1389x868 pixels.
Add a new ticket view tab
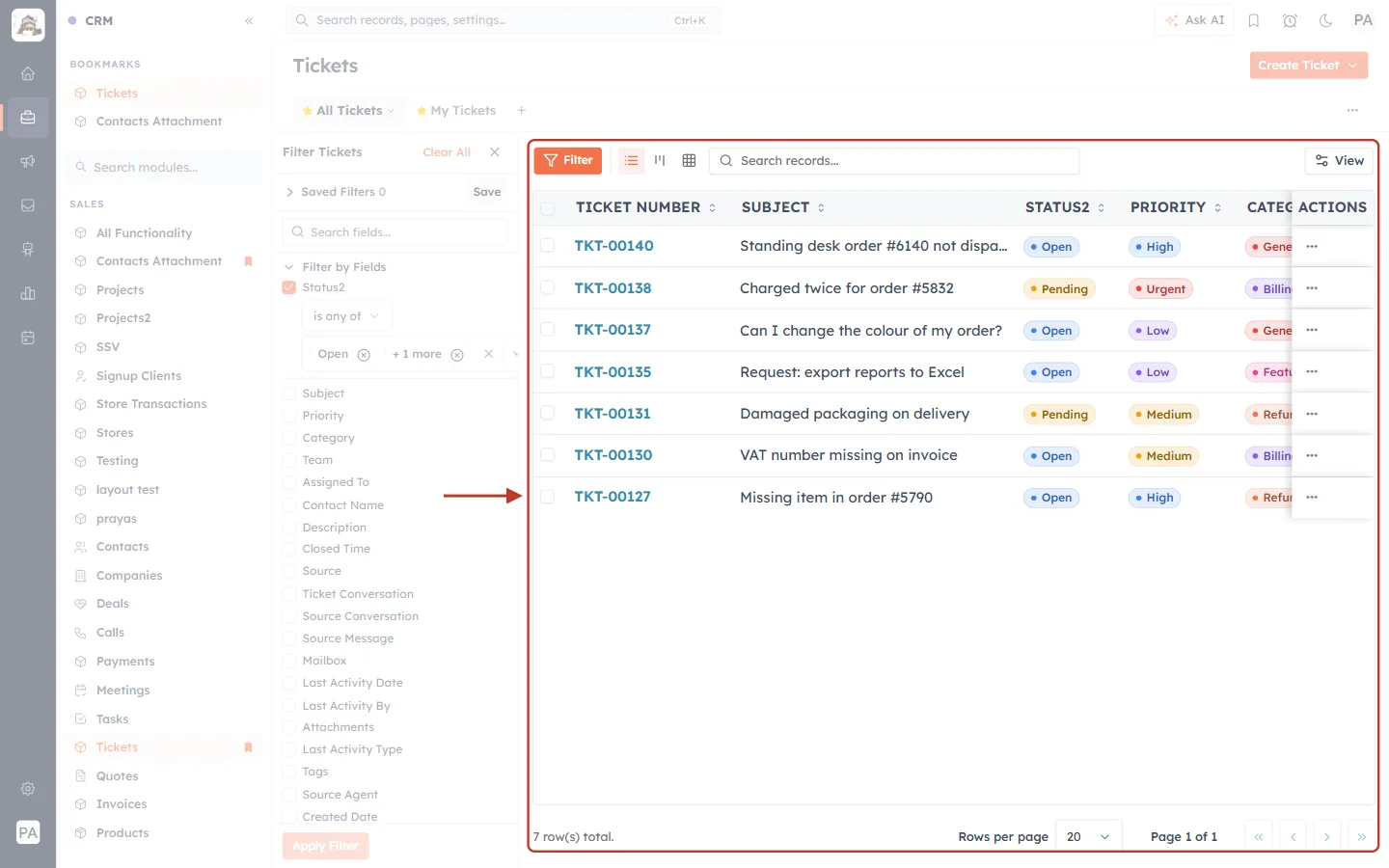(x=521, y=111)
